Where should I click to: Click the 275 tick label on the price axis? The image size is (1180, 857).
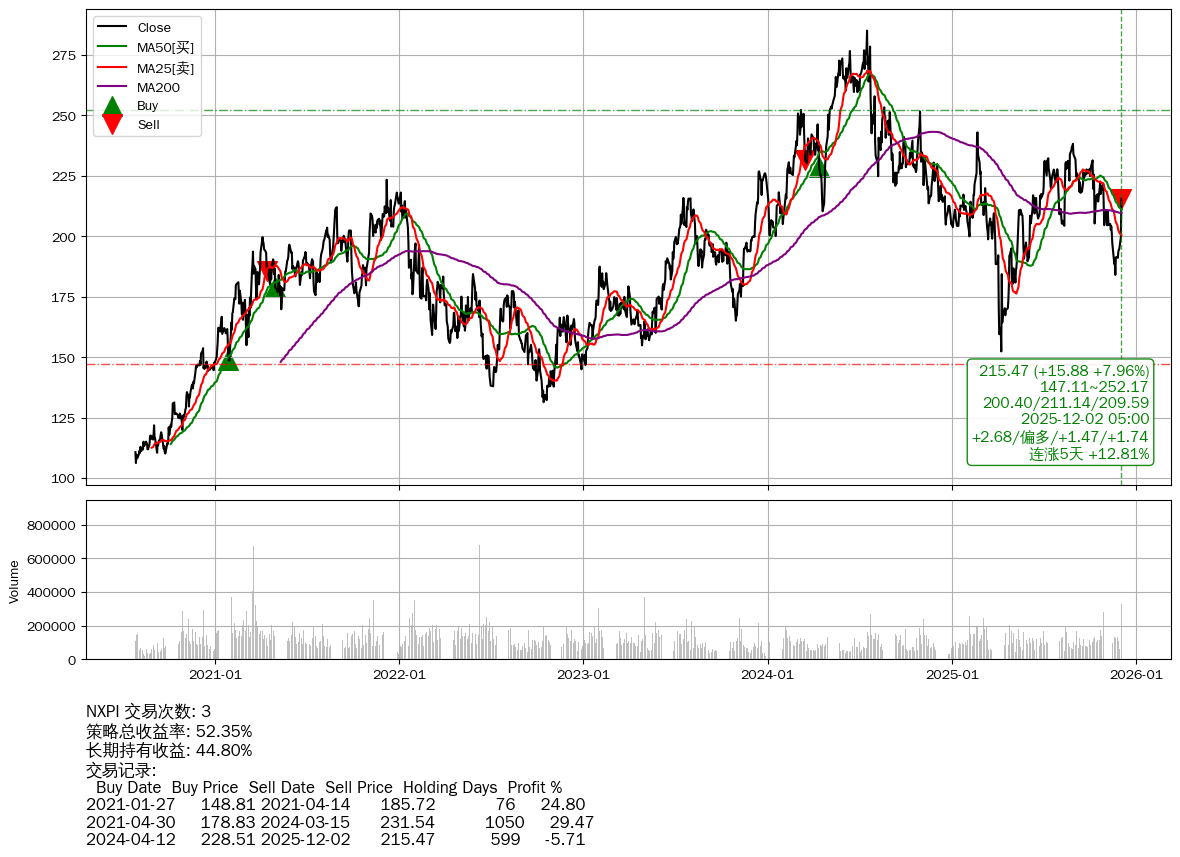click(x=63, y=55)
